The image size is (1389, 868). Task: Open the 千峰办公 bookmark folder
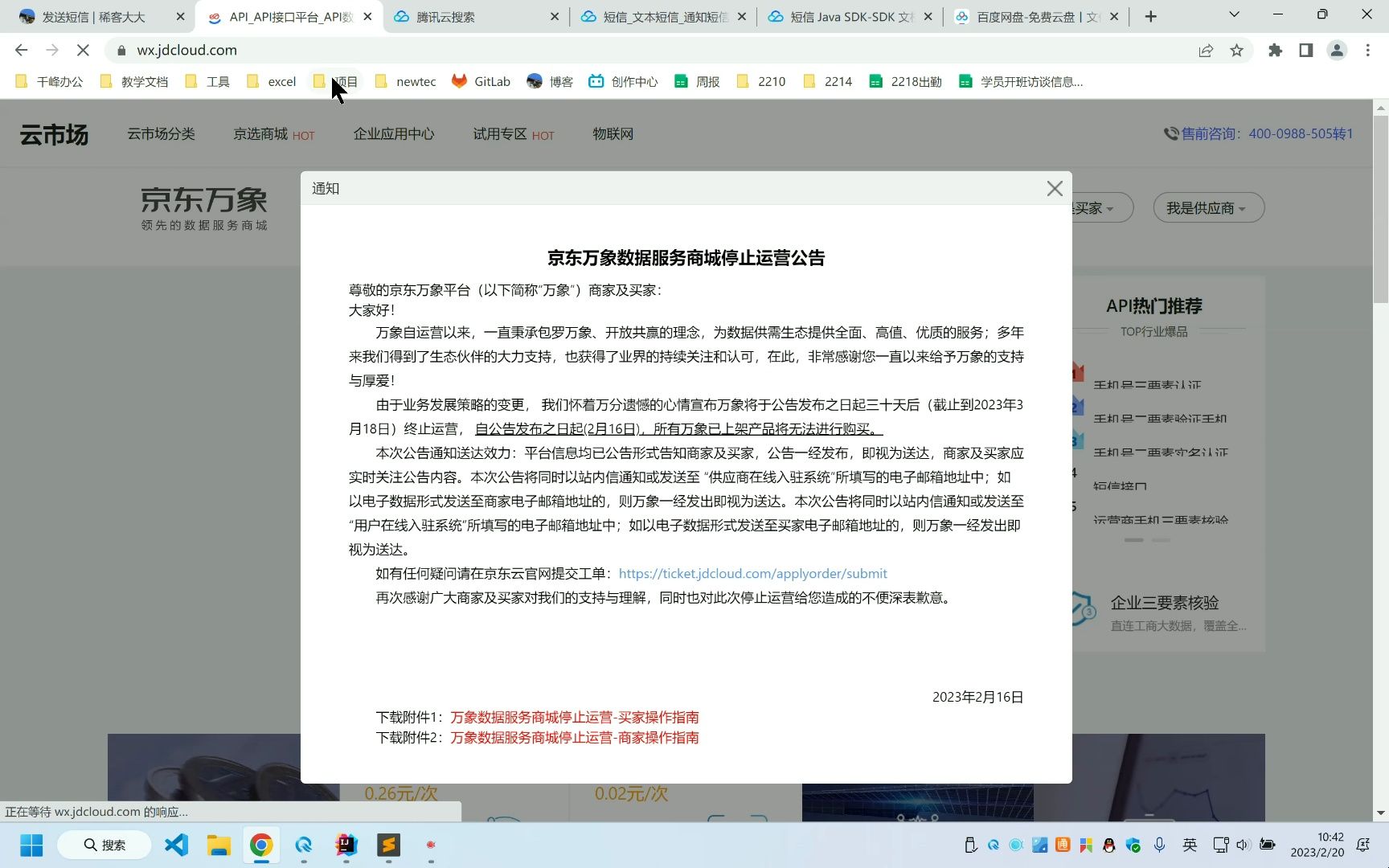pyautogui.click(x=50, y=81)
